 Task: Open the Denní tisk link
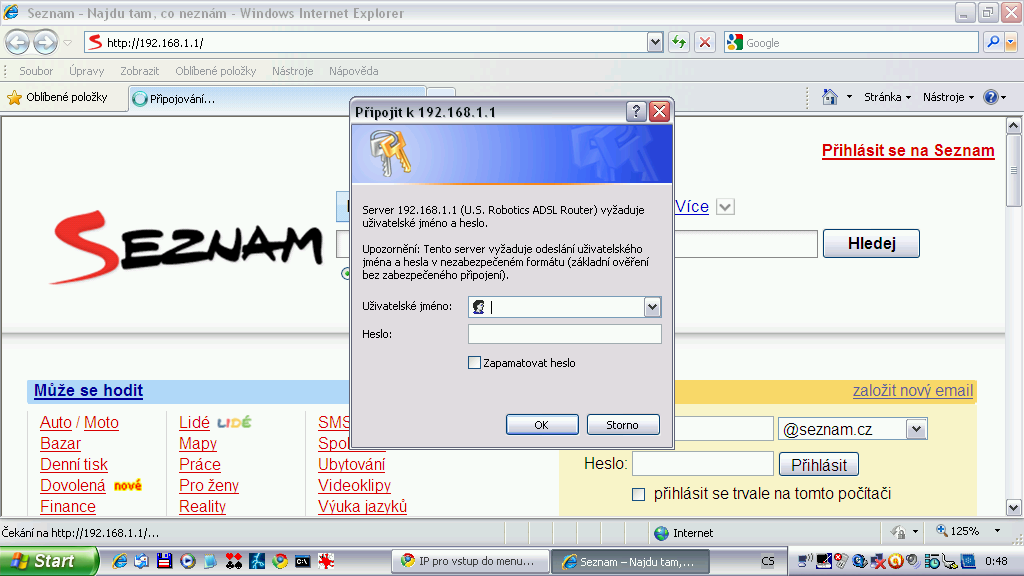pyautogui.click(x=74, y=464)
